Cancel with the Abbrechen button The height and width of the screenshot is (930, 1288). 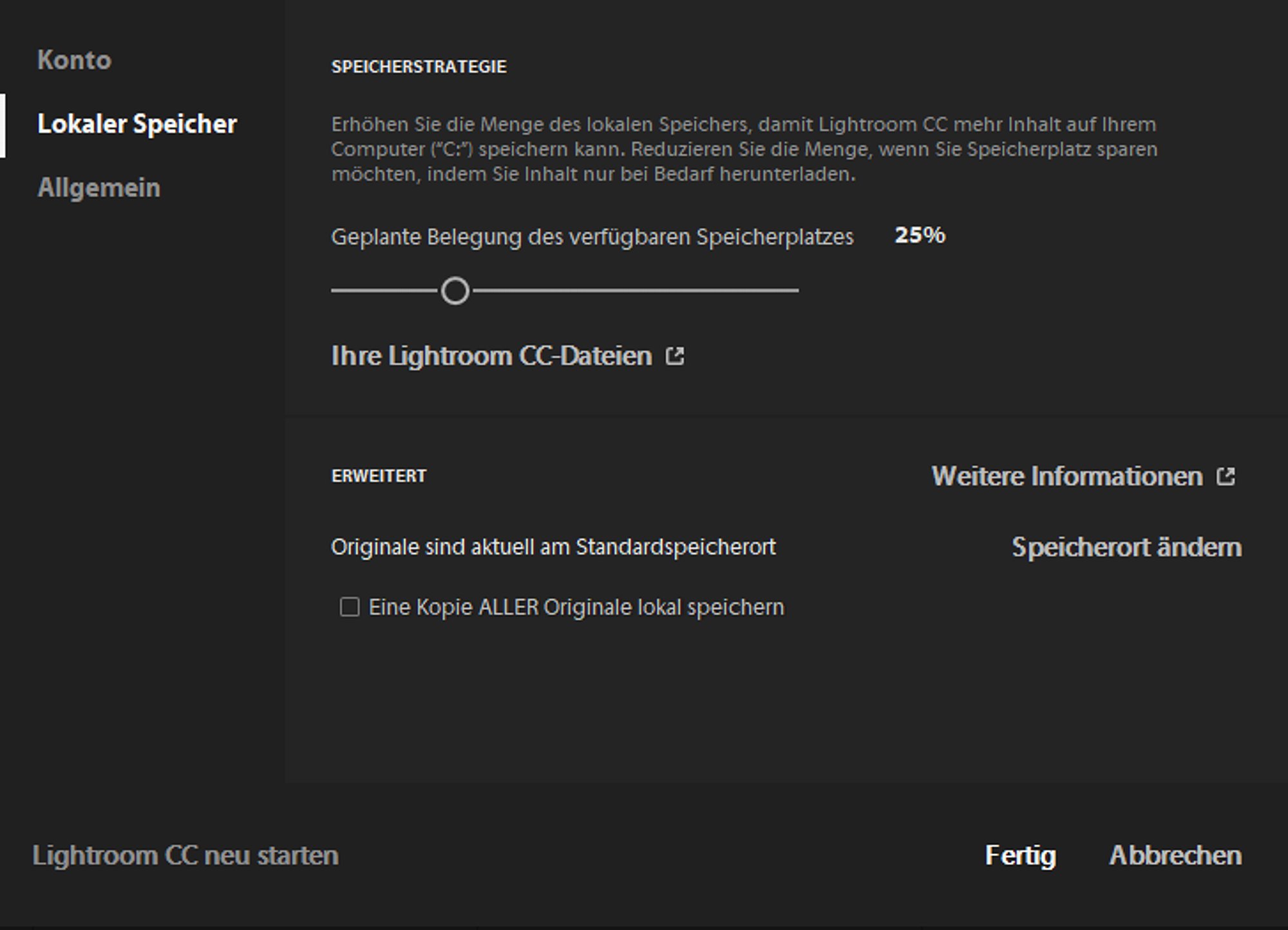[x=1175, y=855]
